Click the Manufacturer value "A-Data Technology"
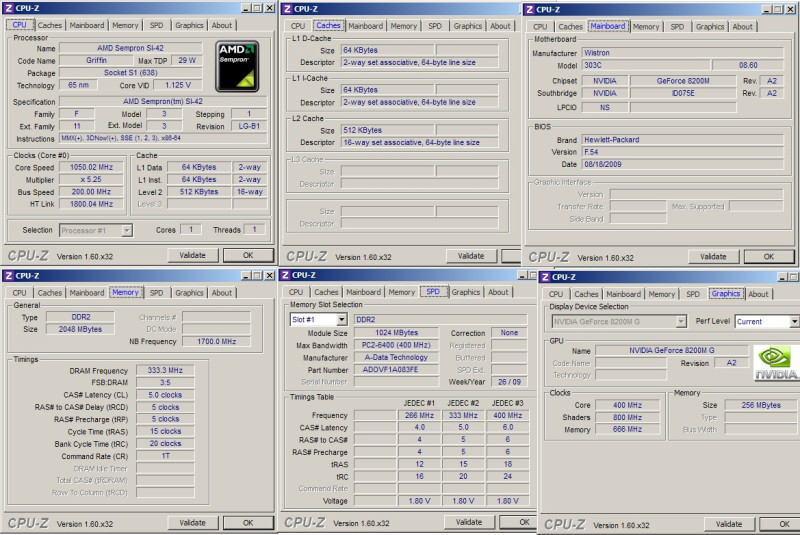Screen dimensions: 800x535 click(x=396, y=358)
